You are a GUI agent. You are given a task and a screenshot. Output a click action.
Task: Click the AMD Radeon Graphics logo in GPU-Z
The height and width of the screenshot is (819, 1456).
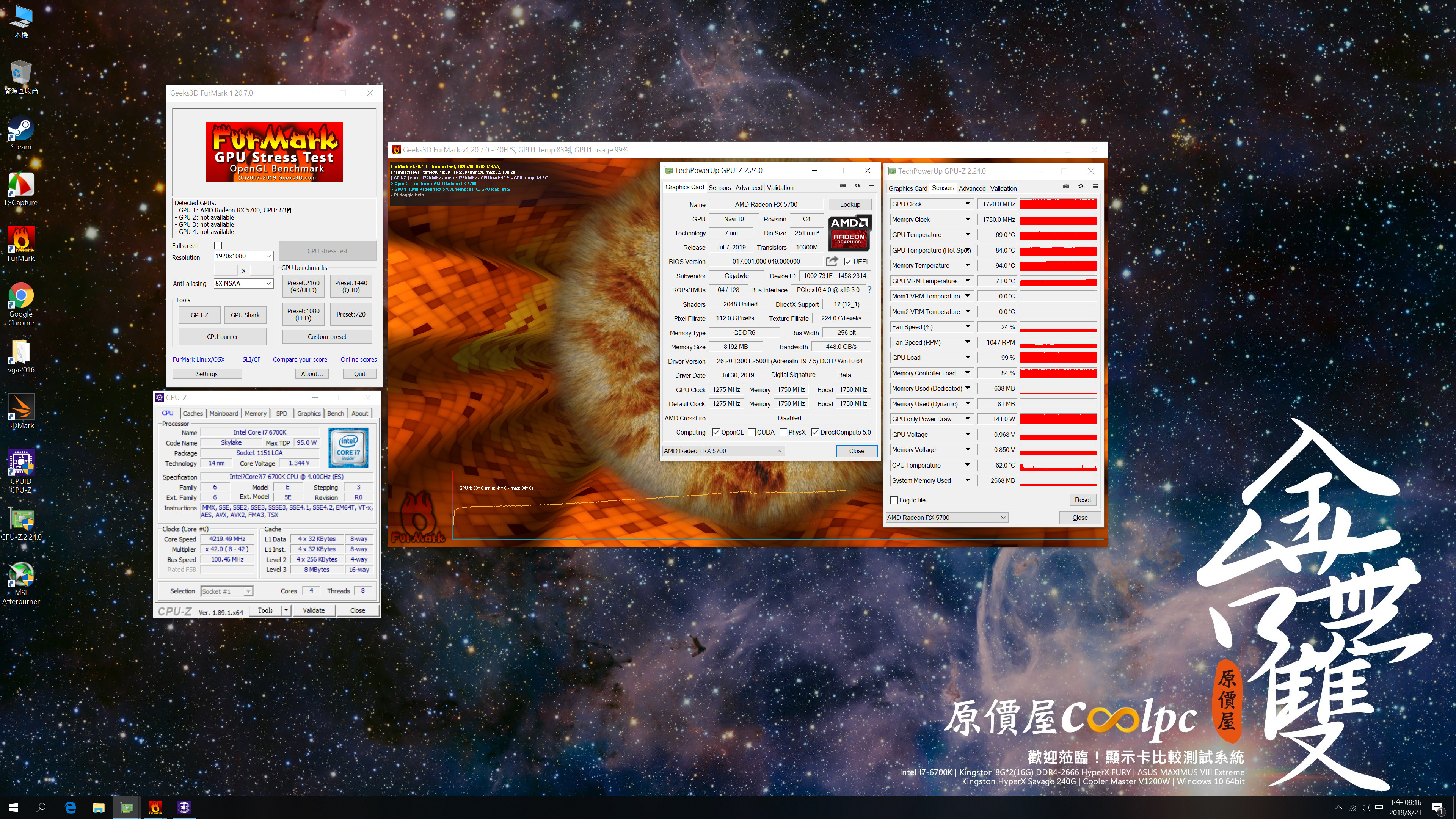click(849, 233)
